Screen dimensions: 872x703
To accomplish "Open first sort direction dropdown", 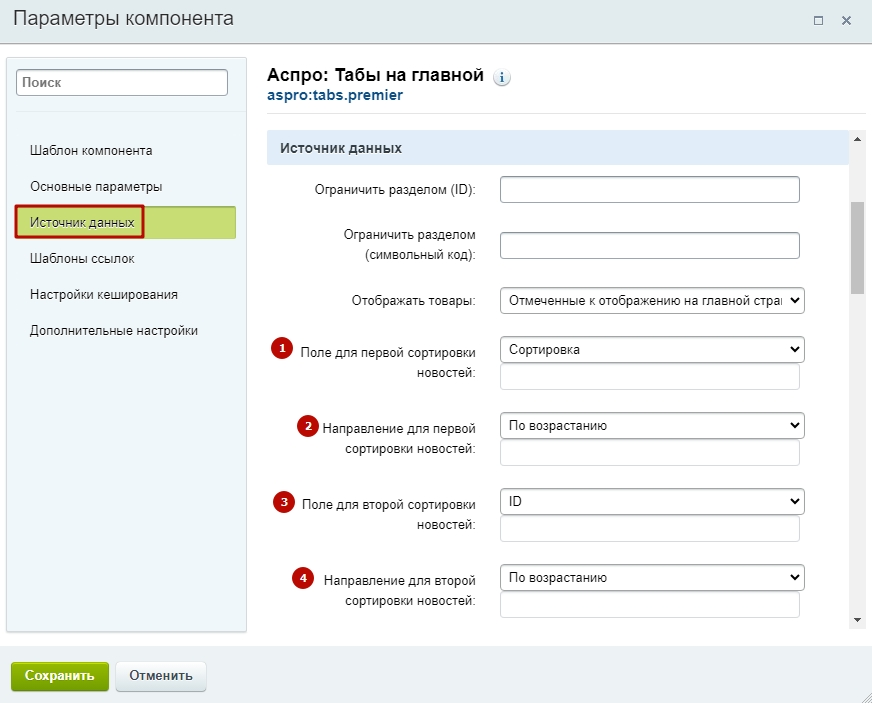I will coord(652,425).
